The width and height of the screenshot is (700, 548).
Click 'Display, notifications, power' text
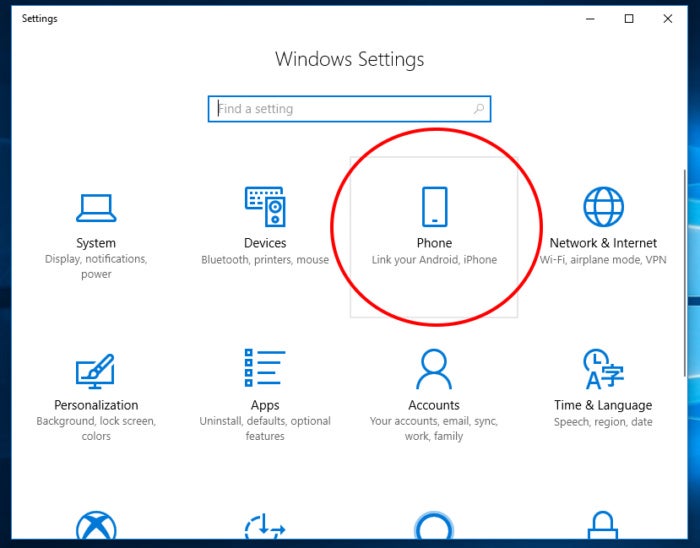96,266
